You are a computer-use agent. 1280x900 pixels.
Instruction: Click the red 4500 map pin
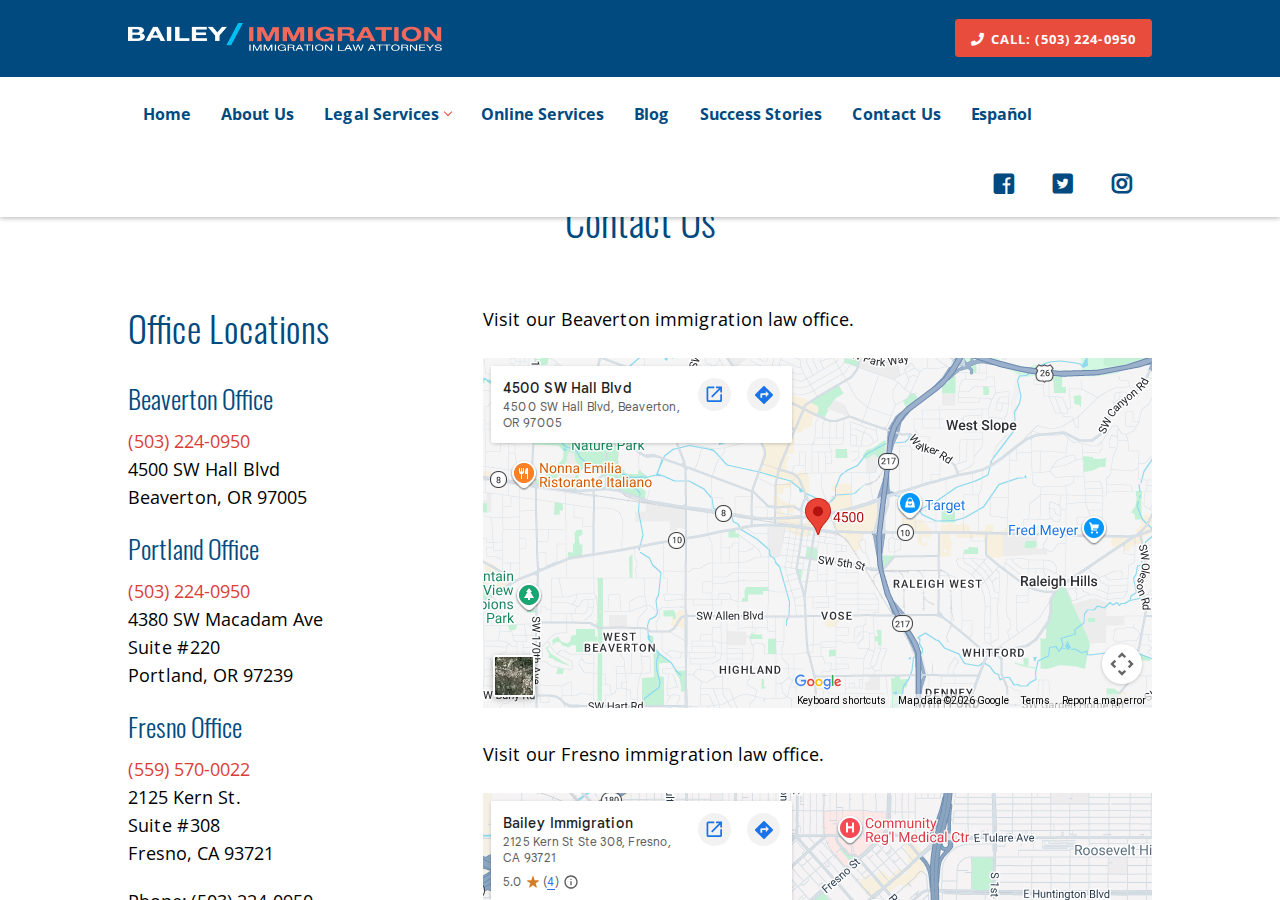818,516
